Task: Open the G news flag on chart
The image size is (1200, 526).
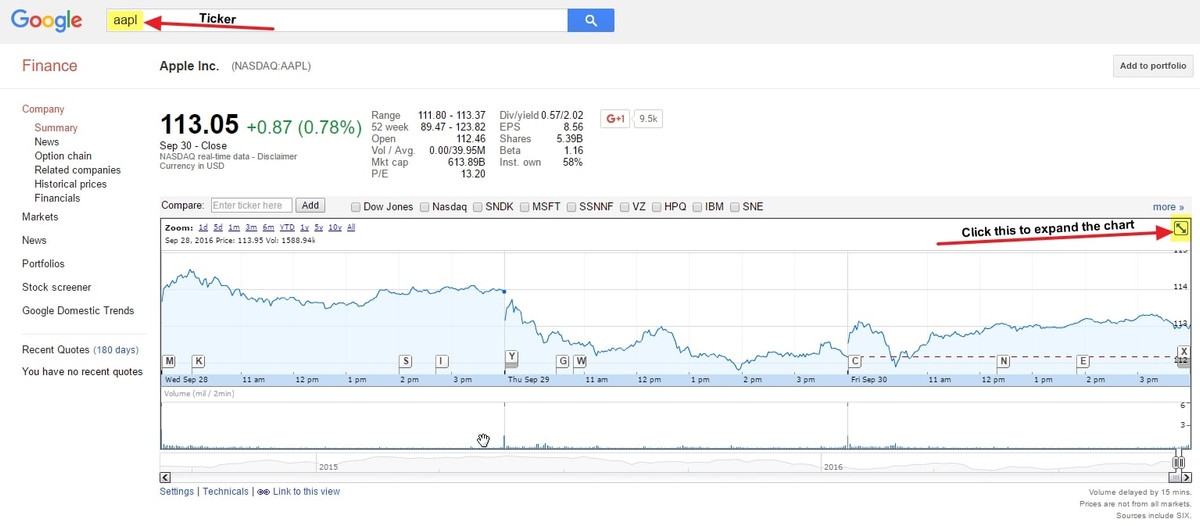Action: [x=563, y=360]
